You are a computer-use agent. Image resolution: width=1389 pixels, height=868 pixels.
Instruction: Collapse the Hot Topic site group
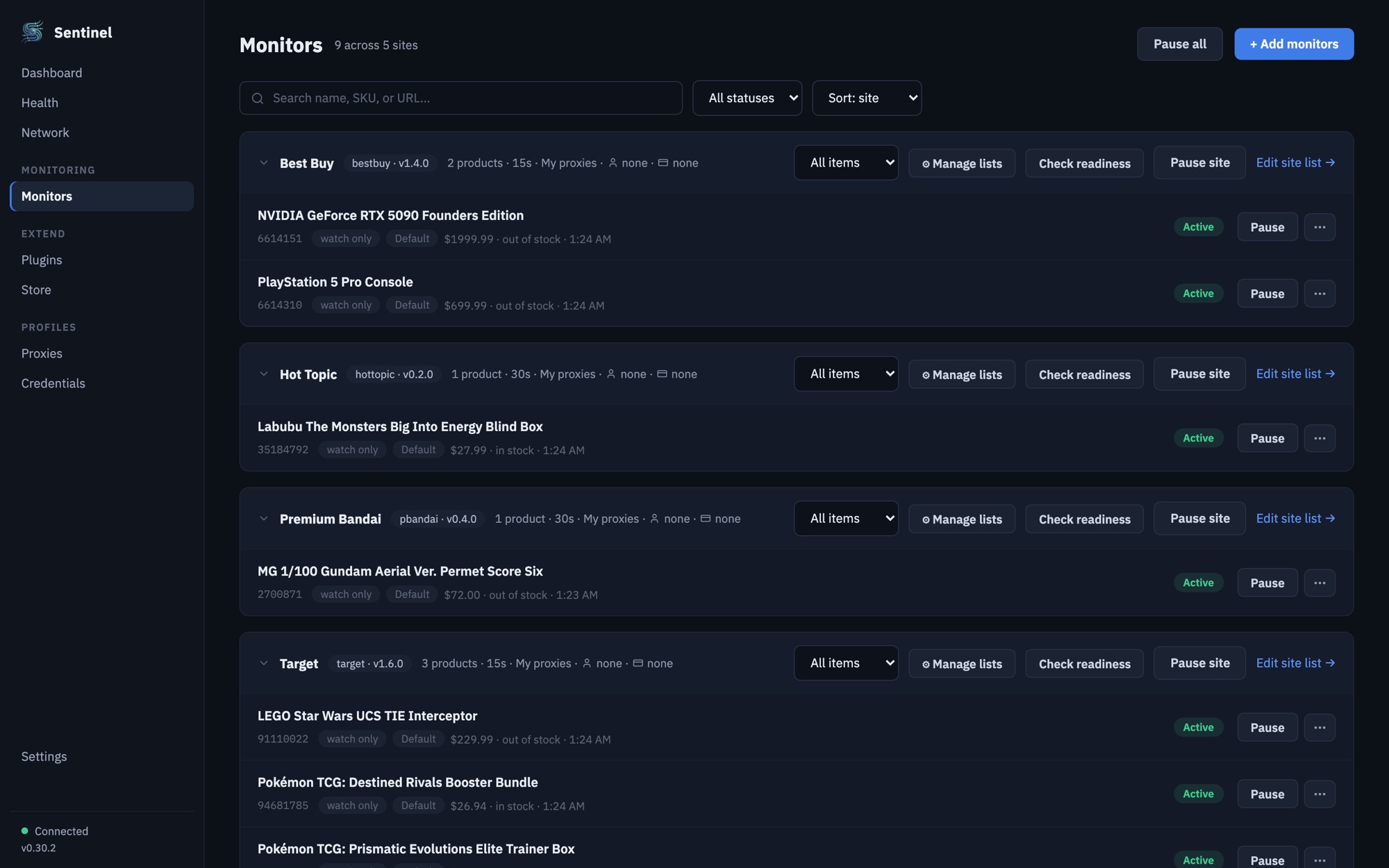click(x=264, y=374)
